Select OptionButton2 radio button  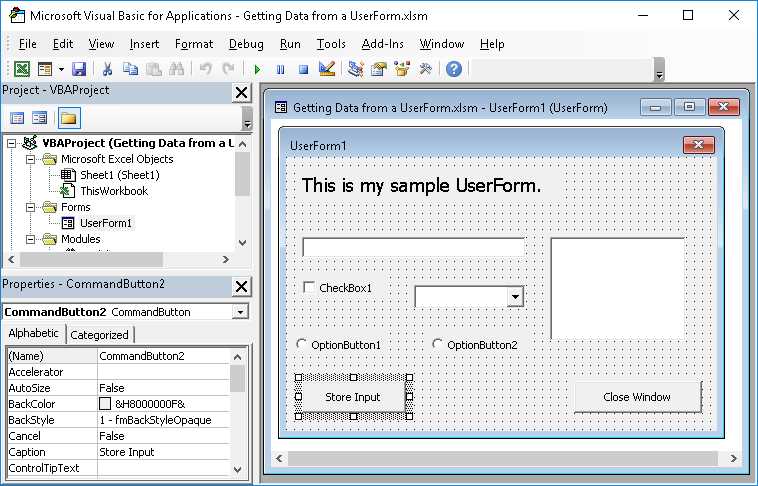[437, 344]
